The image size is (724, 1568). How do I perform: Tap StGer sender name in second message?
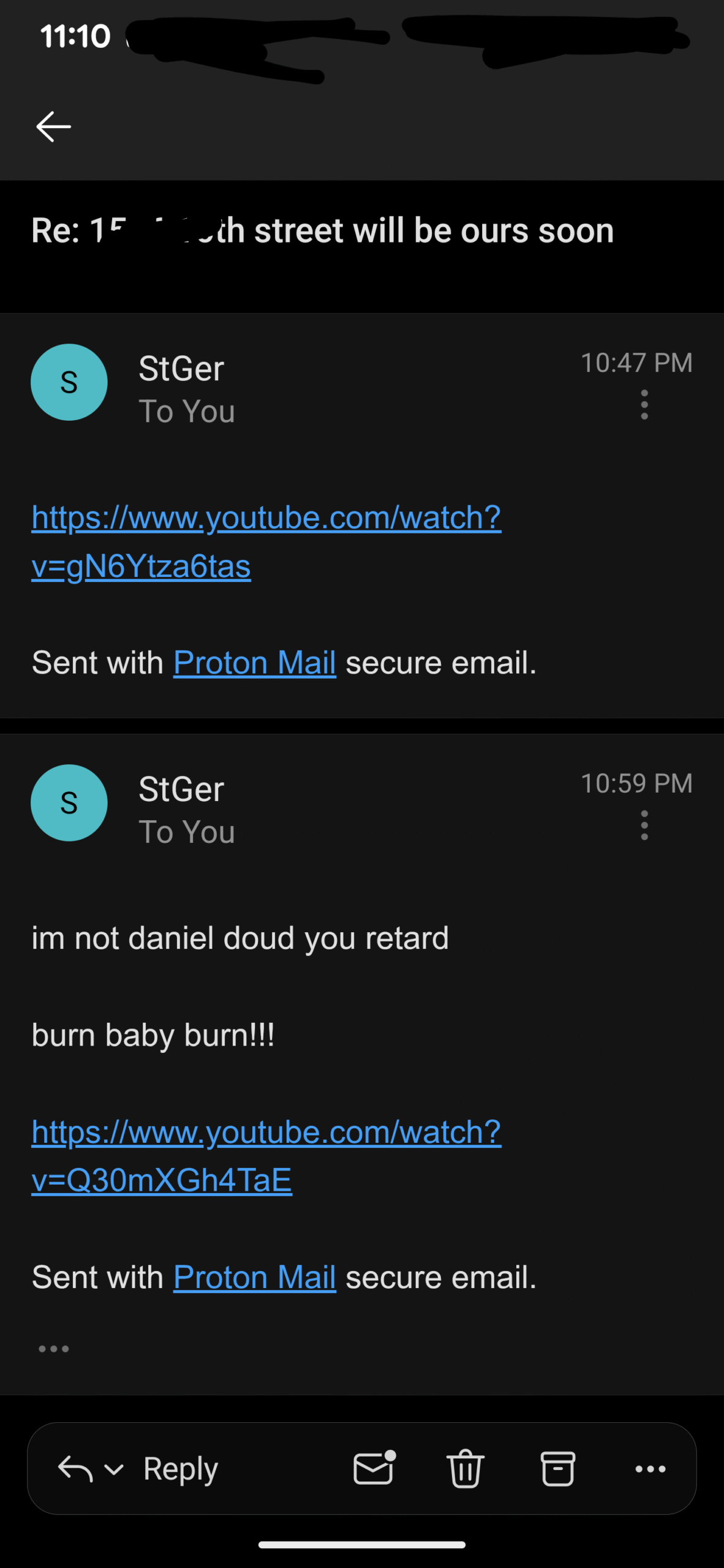coord(181,789)
